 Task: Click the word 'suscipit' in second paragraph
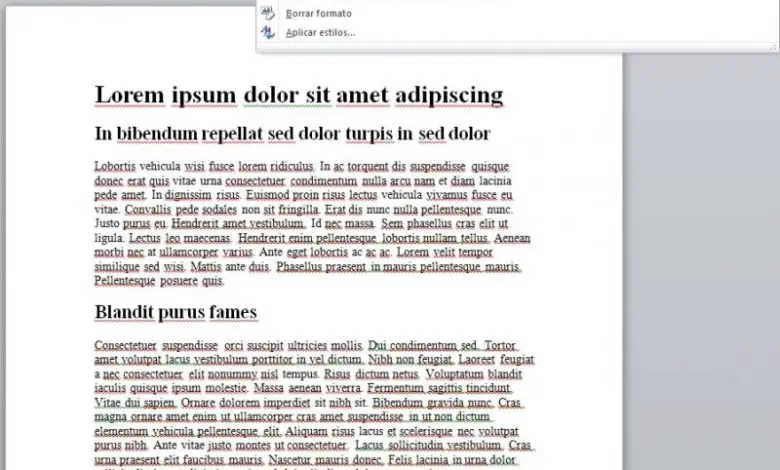click(266, 345)
